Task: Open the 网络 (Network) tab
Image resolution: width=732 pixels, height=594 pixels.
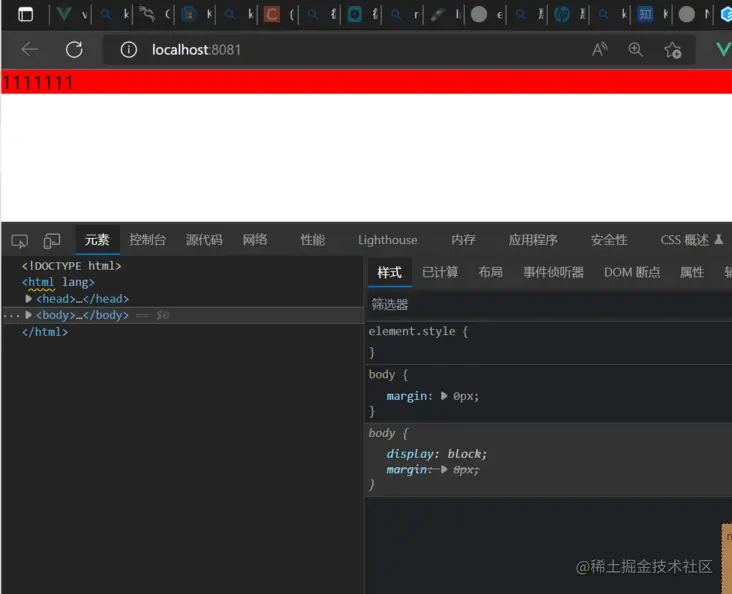Action: point(255,240)
